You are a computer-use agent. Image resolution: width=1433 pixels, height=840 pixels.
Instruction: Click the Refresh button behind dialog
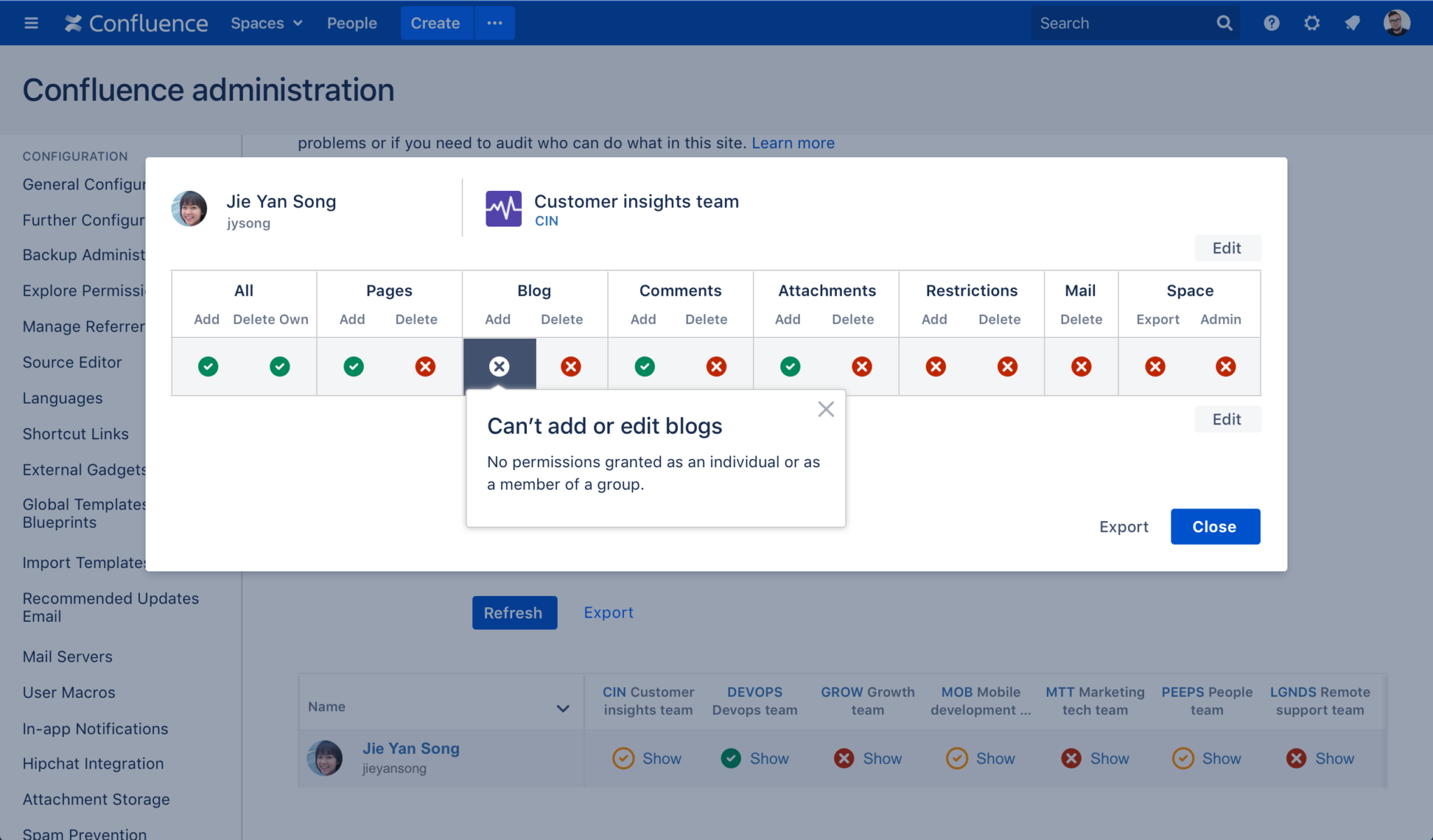[514, 613]
